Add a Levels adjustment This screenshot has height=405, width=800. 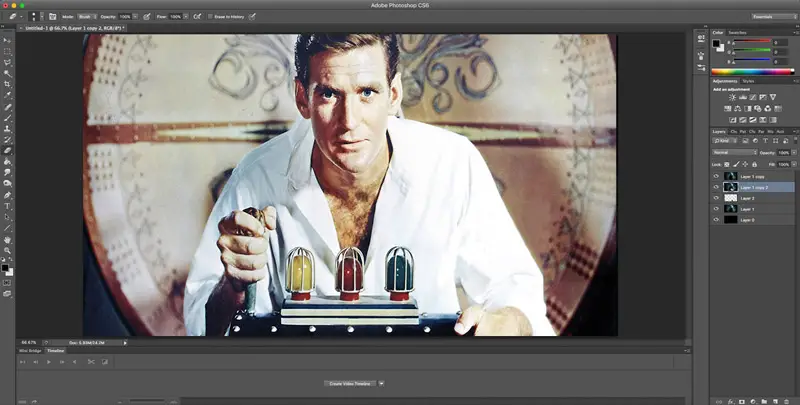[742, 97]
